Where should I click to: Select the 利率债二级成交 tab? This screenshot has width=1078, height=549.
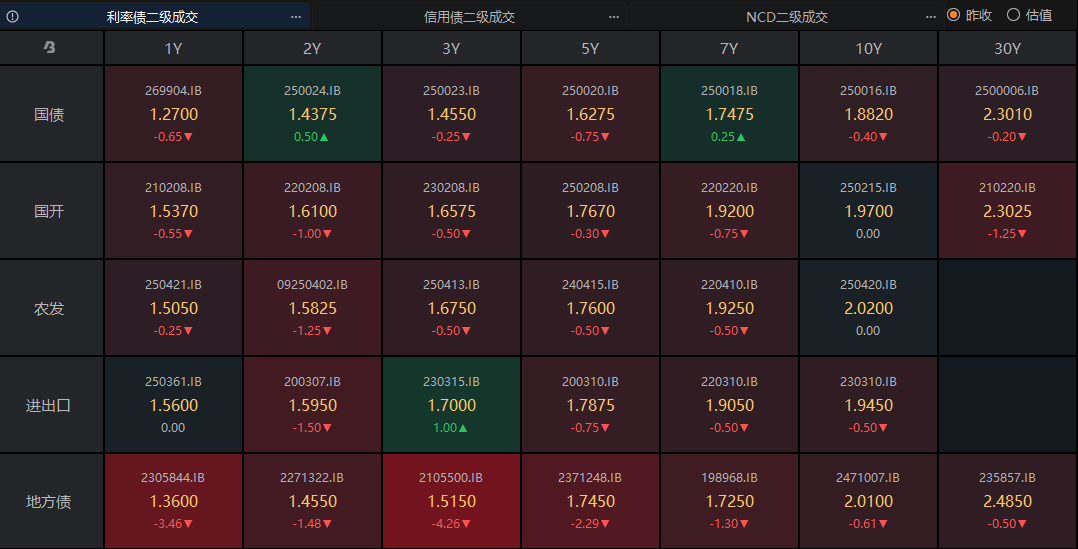point(152,16)
